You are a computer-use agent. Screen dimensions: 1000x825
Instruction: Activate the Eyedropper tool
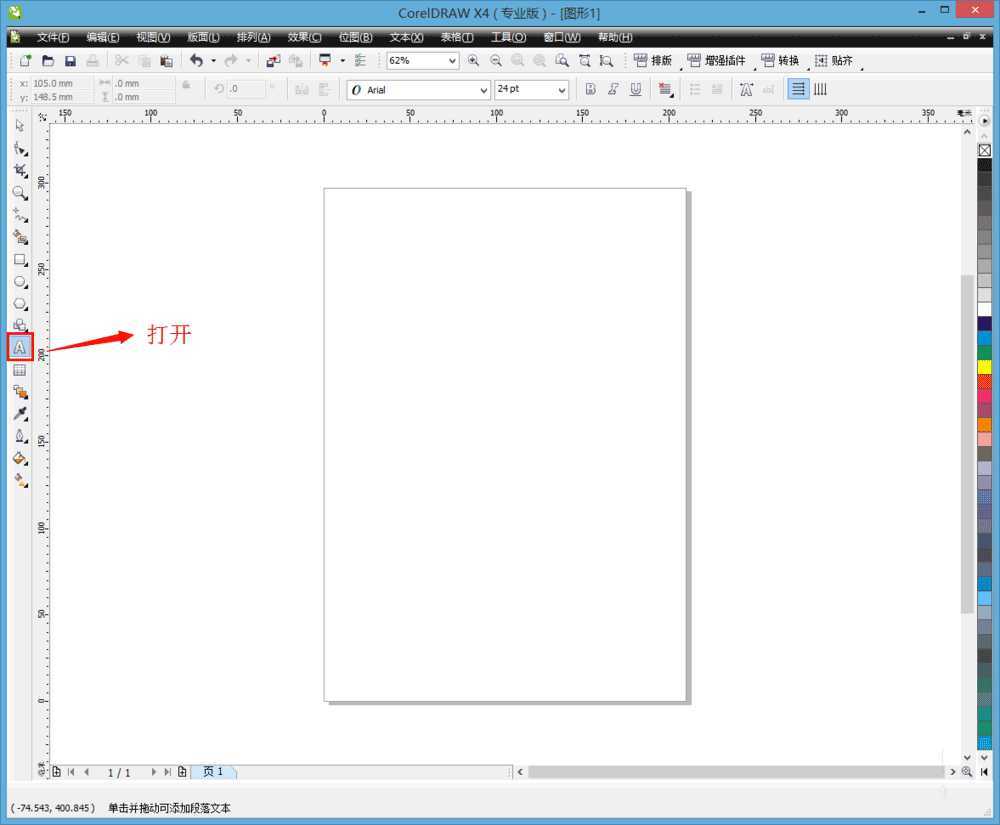pos(19,414)
